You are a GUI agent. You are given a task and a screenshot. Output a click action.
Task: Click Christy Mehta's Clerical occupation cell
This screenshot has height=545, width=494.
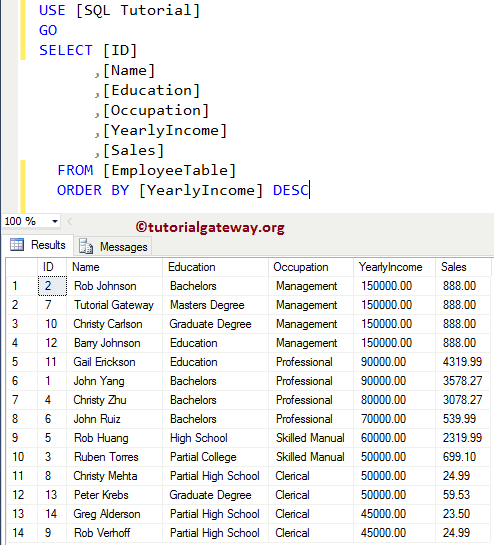tap(311, 476)
